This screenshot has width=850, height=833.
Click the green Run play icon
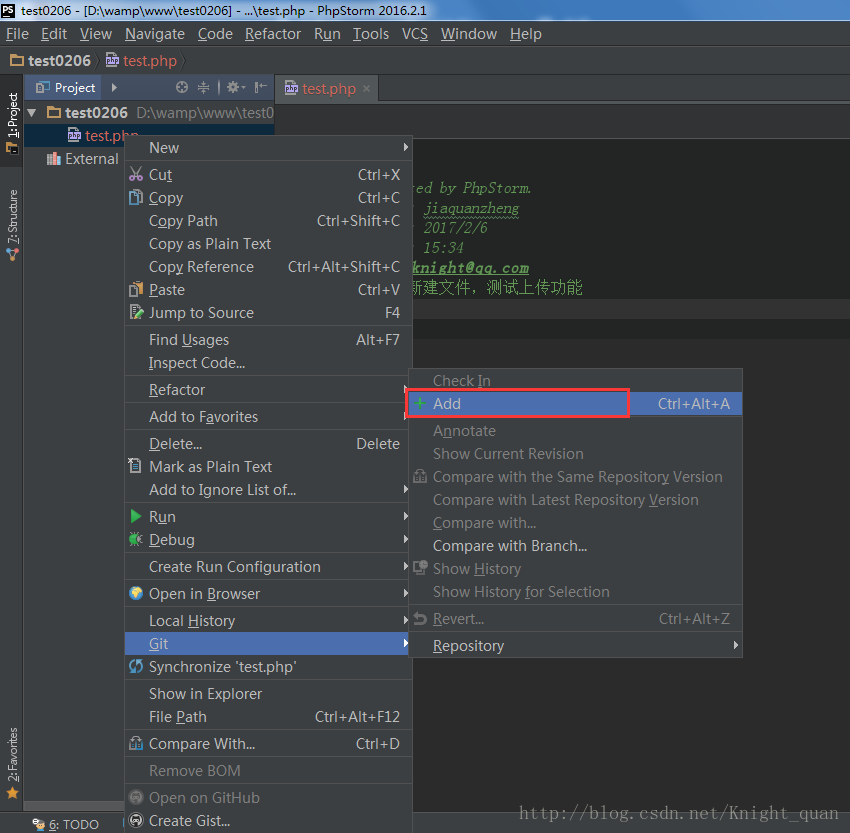tap(136, 516)
